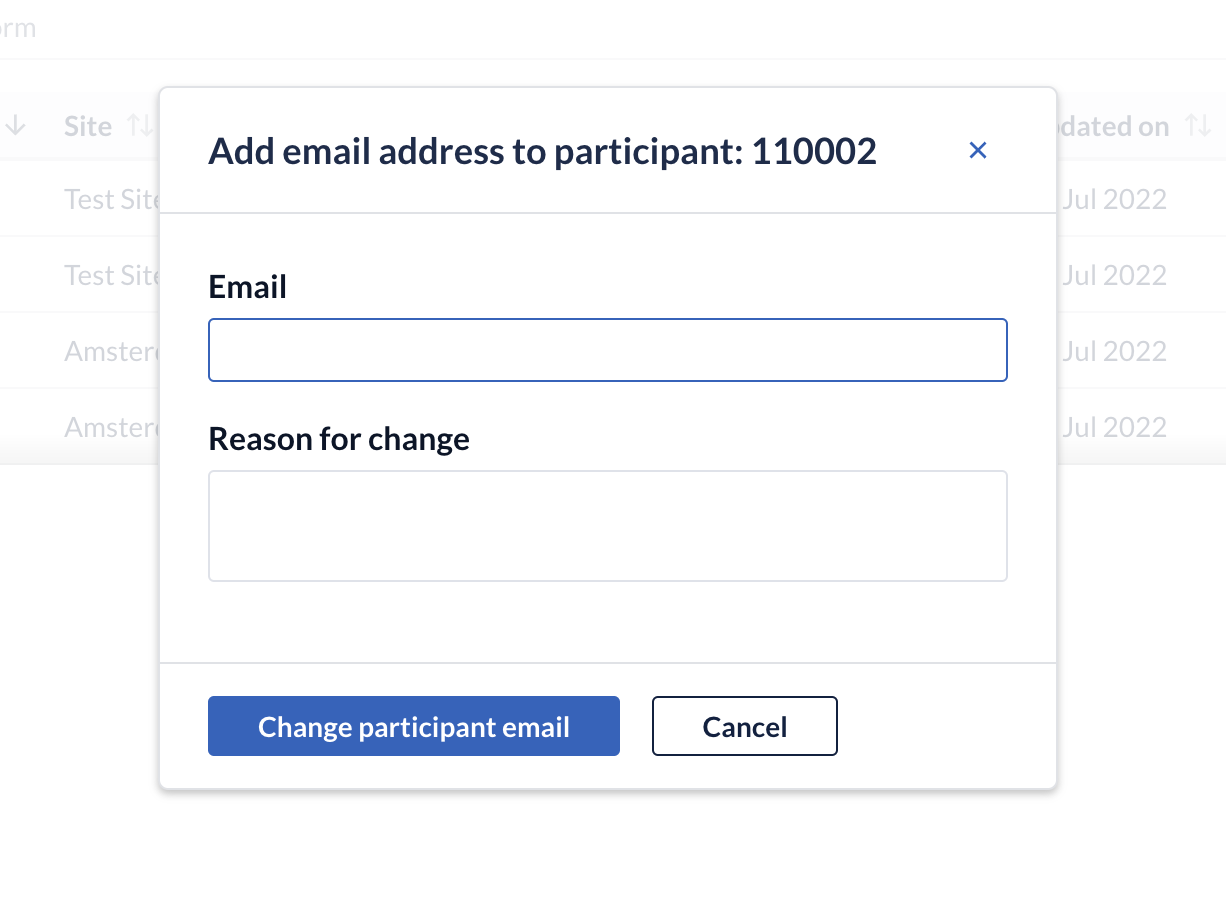
Task: Click the Reason for change label
Action: click(x=339, y=439)
